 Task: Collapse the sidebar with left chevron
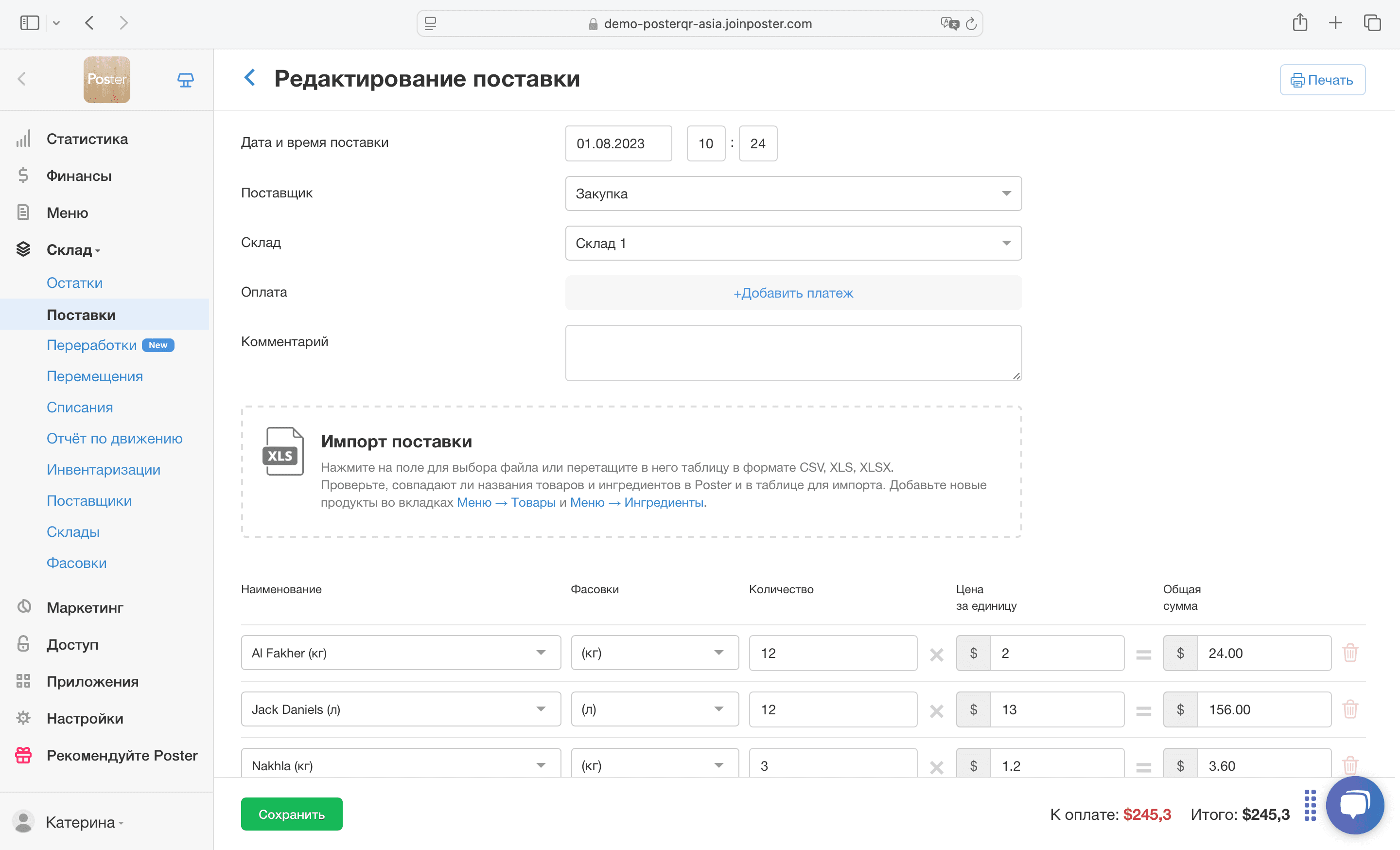pos(21,79)
